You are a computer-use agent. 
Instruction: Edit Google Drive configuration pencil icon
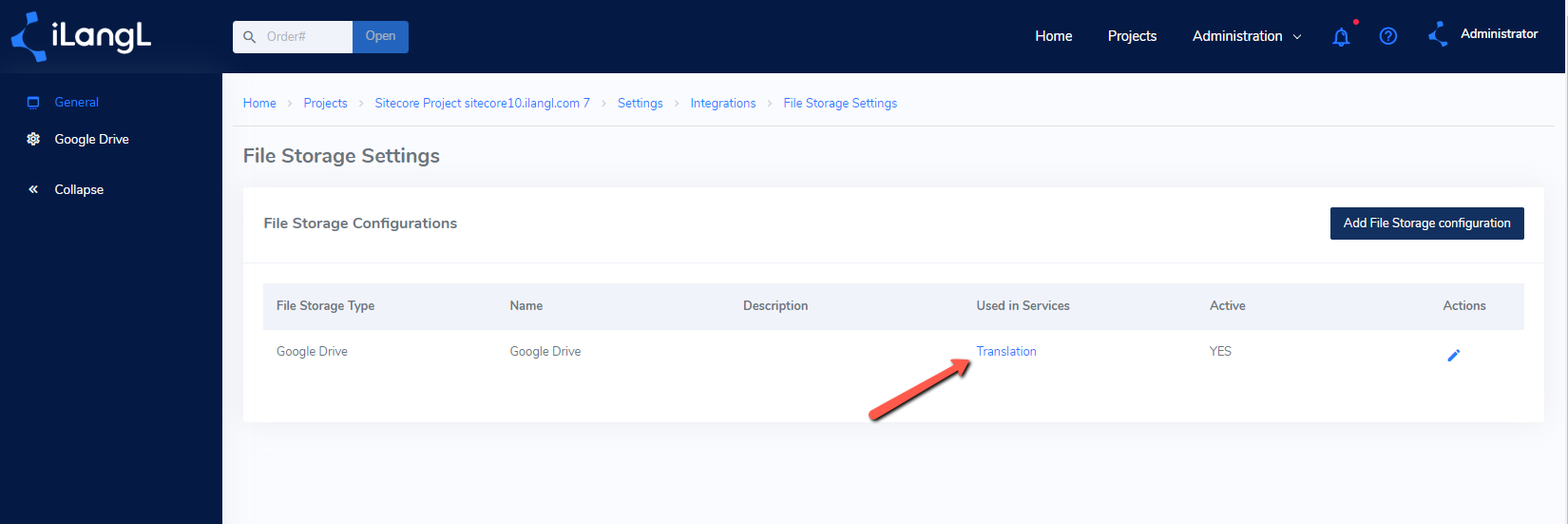click(x=1453, y=356)
